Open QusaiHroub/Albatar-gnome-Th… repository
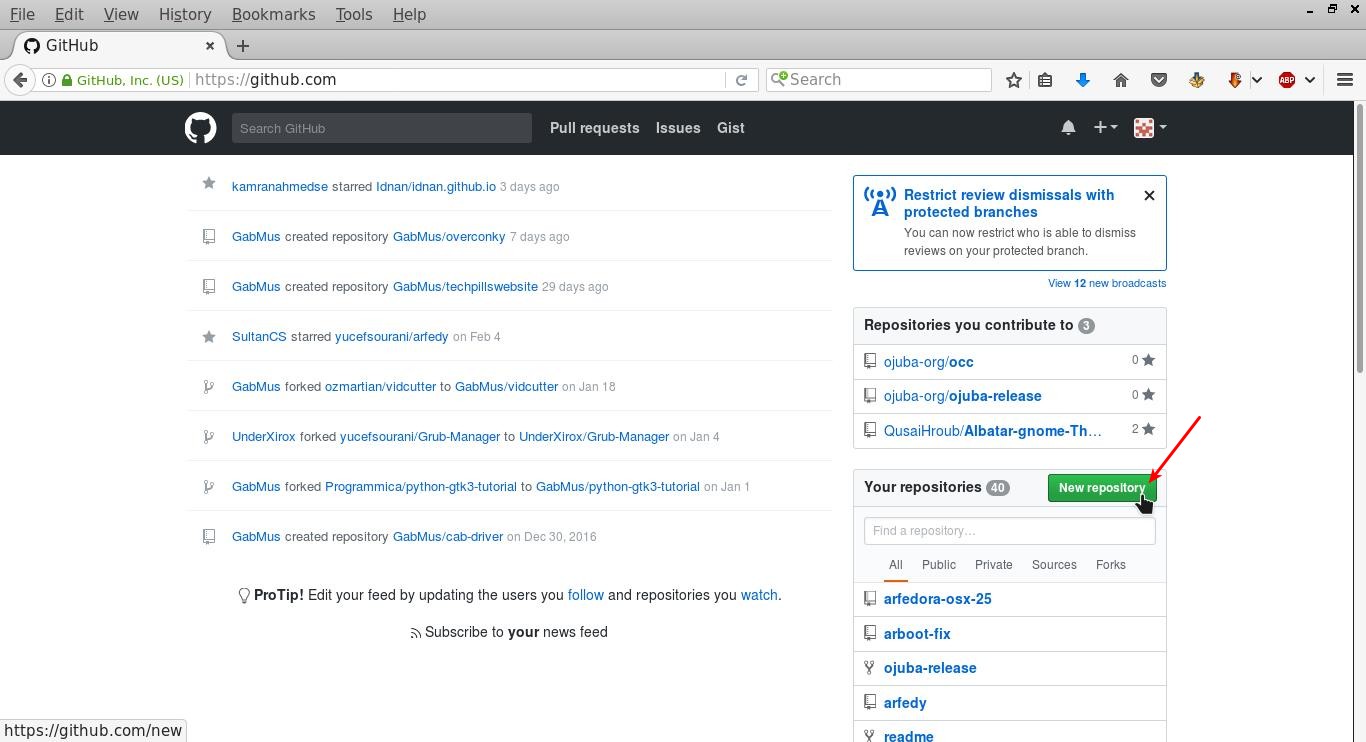The image size is (1366, 742). pos(993,431)
